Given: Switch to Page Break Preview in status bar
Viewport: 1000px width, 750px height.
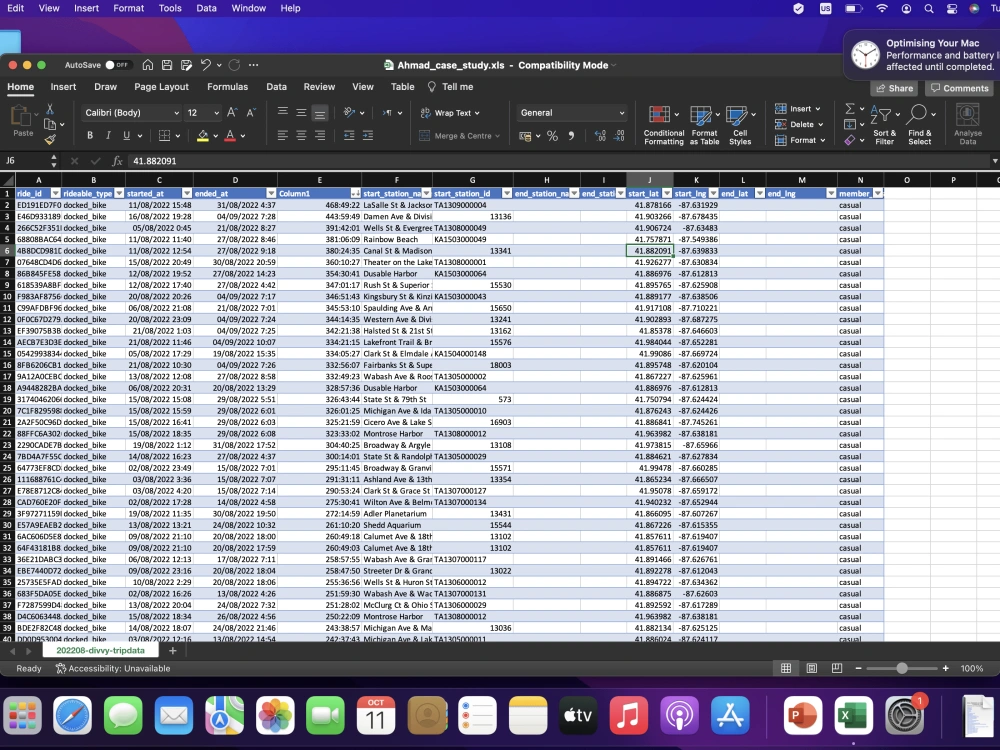Looking at the screenshot, I should click(x=837, y=668).
